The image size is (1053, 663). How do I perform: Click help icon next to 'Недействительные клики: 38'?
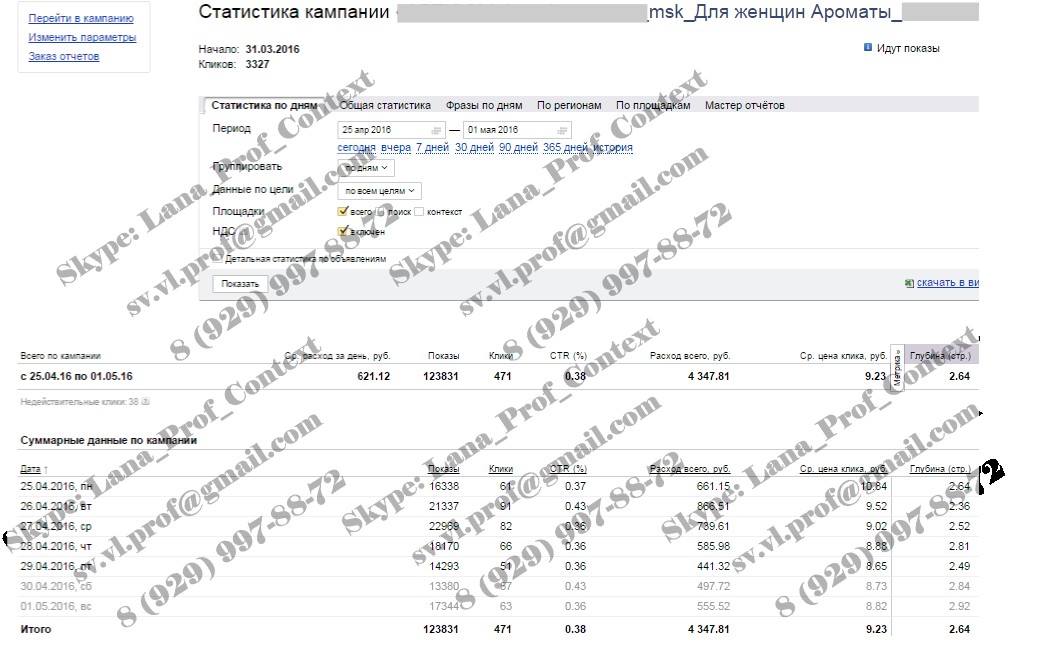(146, 402)
